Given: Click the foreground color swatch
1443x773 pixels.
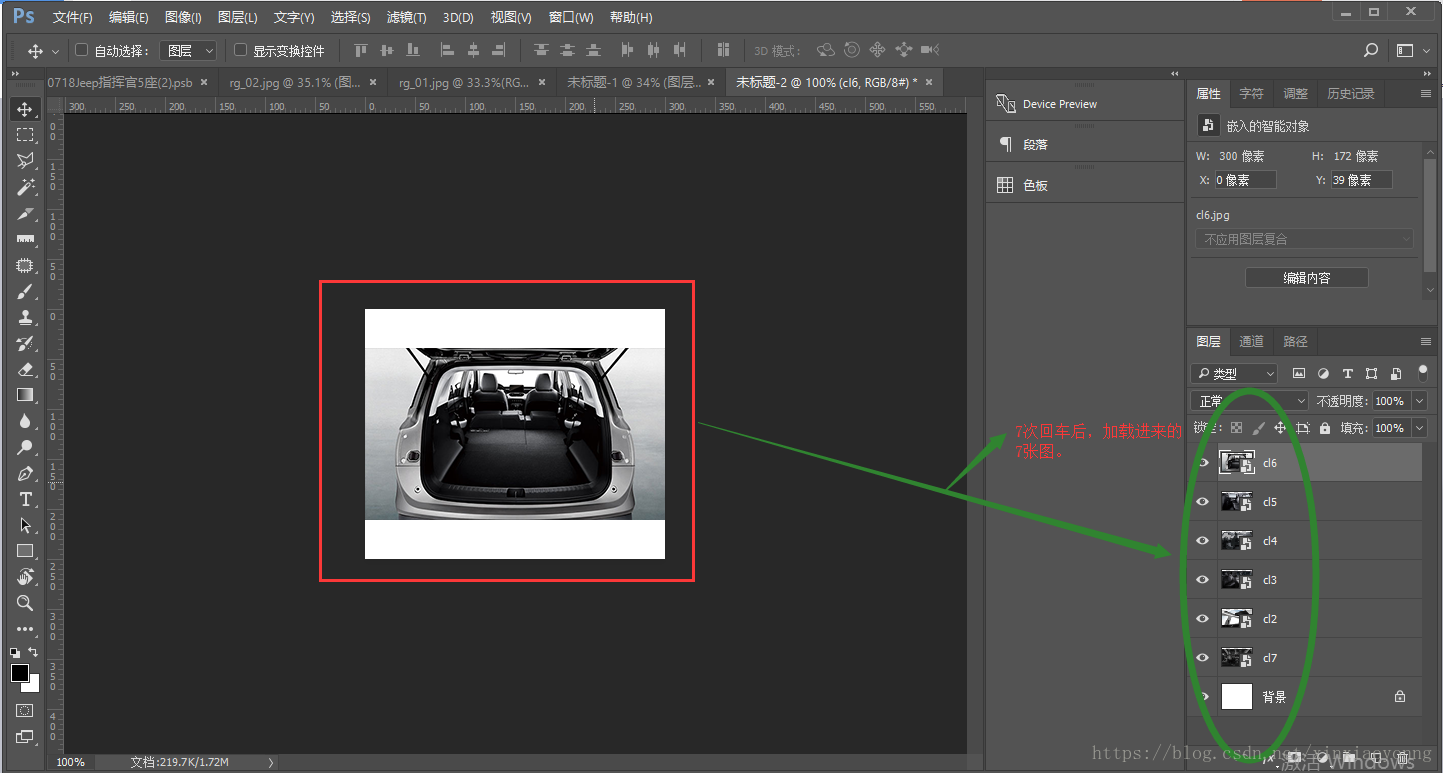Looking at the screenshot, I should tap(20, 673).
